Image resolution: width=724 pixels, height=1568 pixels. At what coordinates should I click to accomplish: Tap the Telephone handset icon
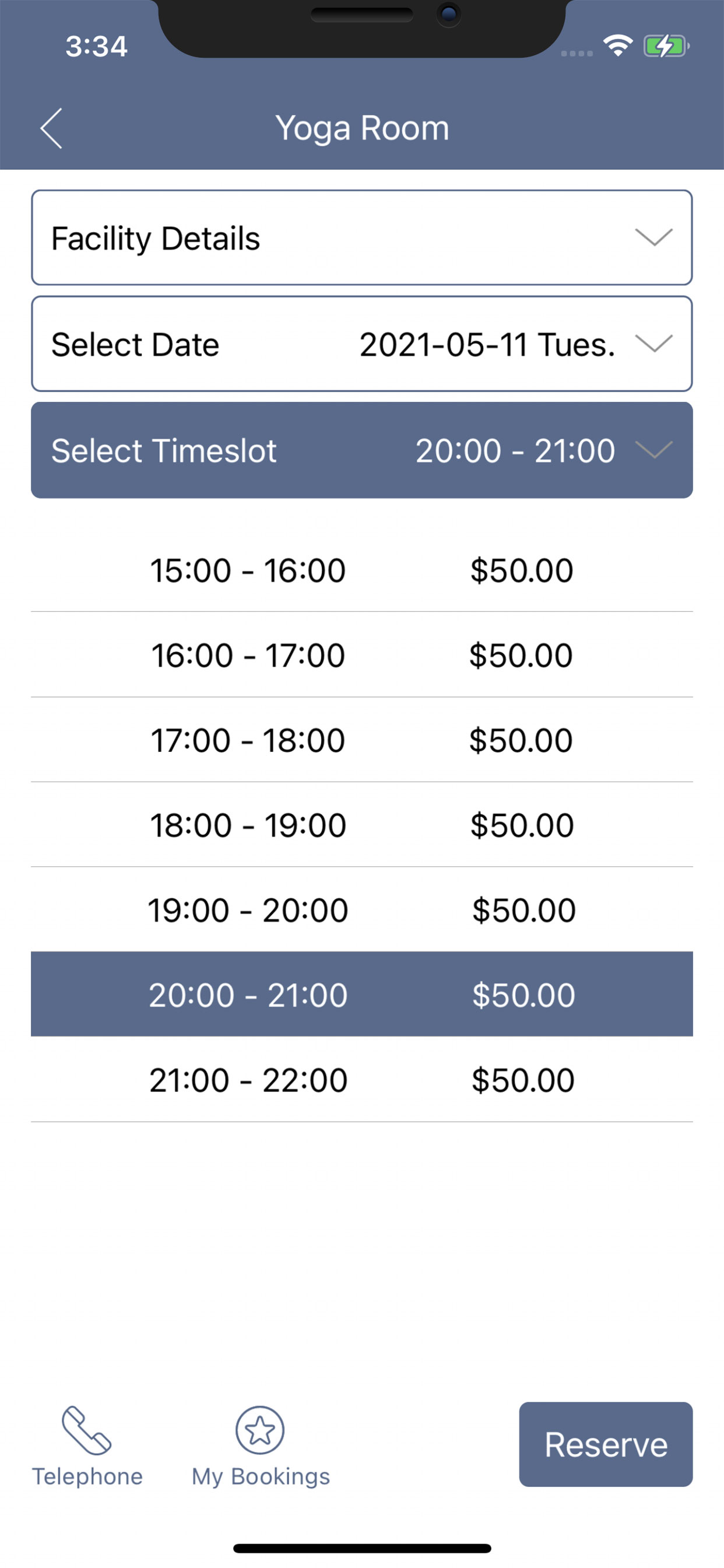click(86, 1430)
